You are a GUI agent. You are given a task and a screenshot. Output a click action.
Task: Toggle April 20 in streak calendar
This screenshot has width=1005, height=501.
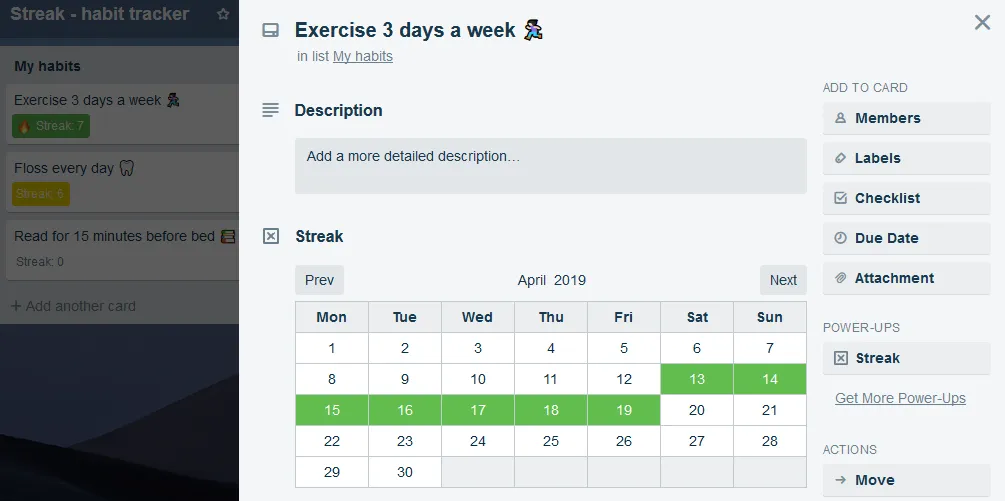point(697,410)
